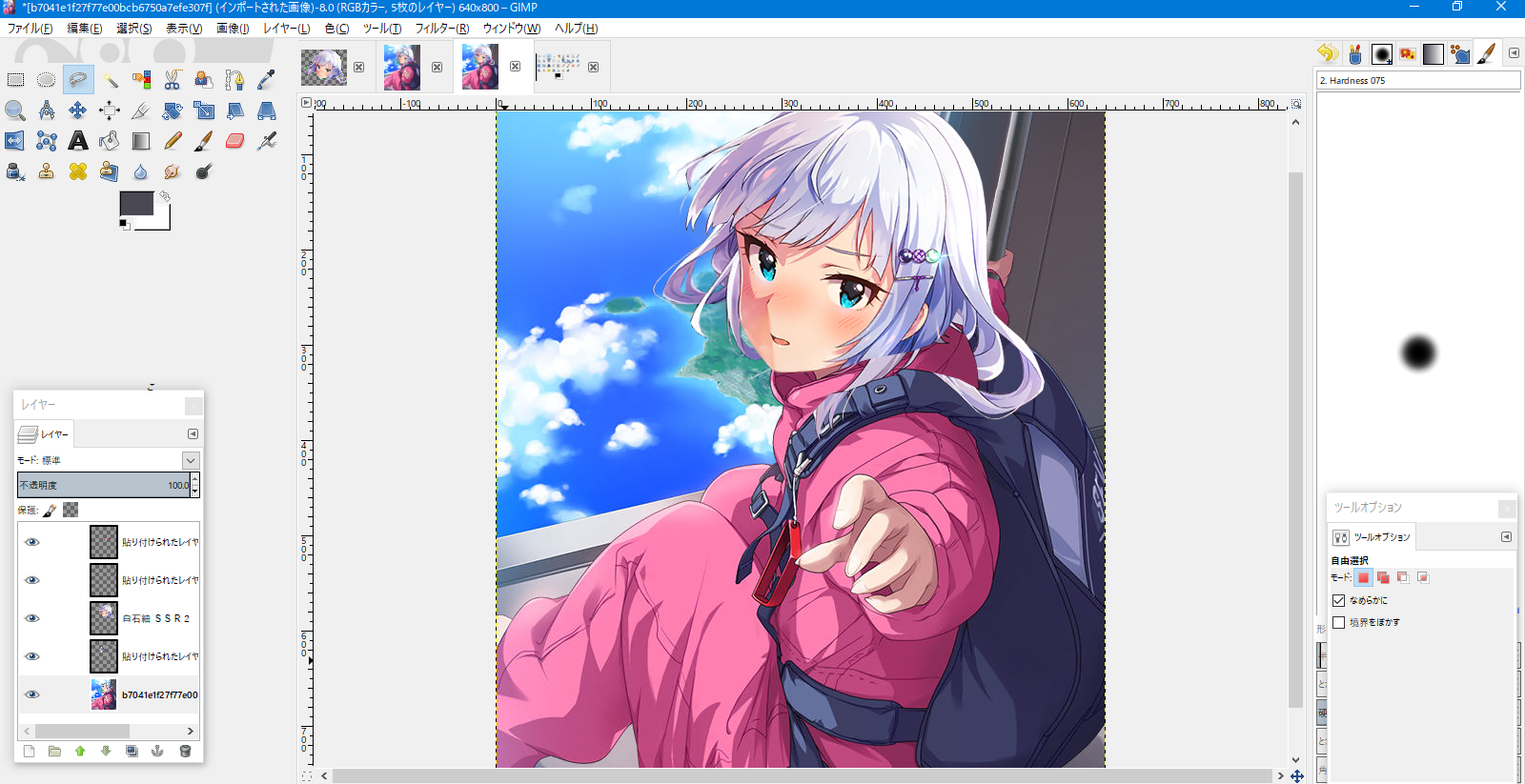Select the Color Picker eyedropper tool

click(267, 80)
